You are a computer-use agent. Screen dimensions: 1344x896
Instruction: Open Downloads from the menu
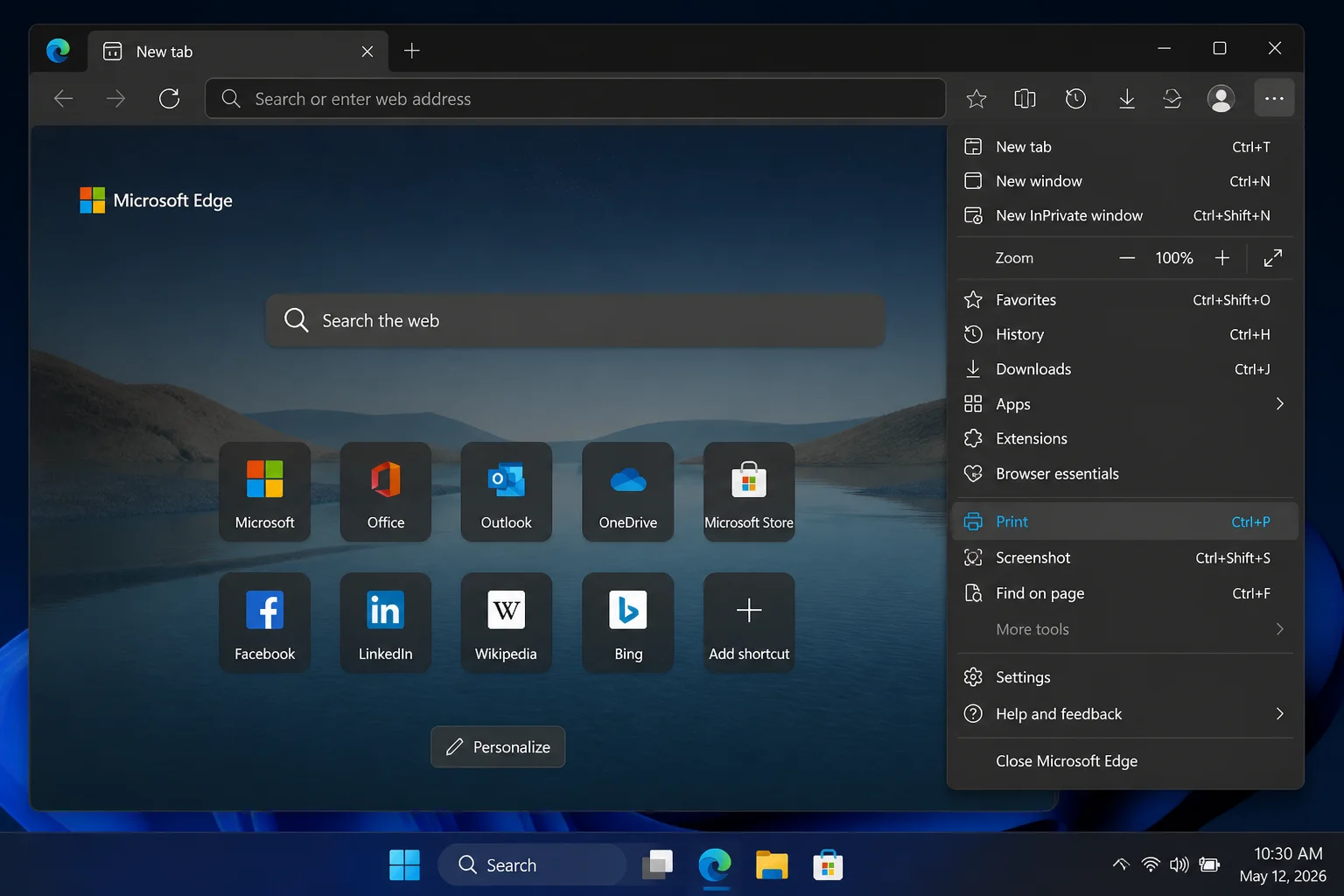coord(1125,369)
